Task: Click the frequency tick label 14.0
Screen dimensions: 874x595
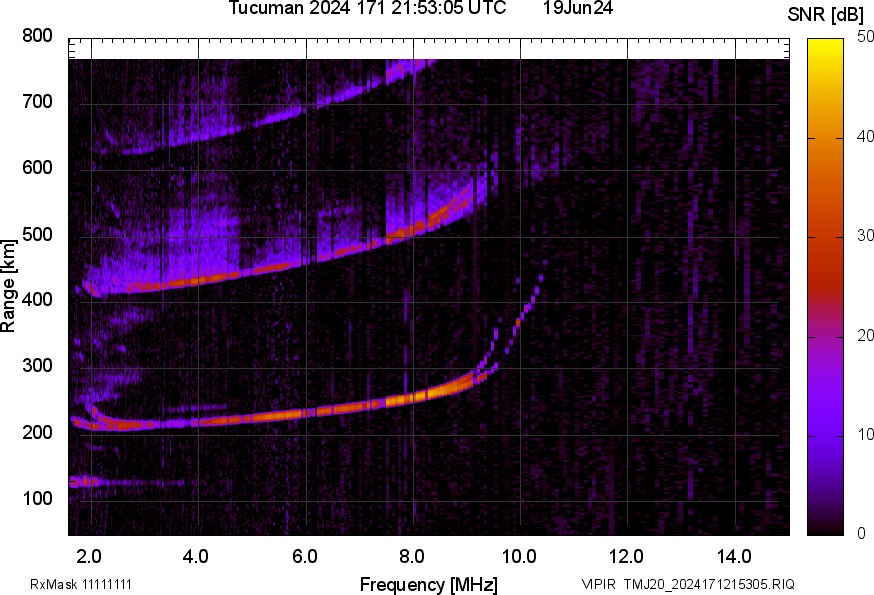Action: pyautogui.click(x=734, y=557)
